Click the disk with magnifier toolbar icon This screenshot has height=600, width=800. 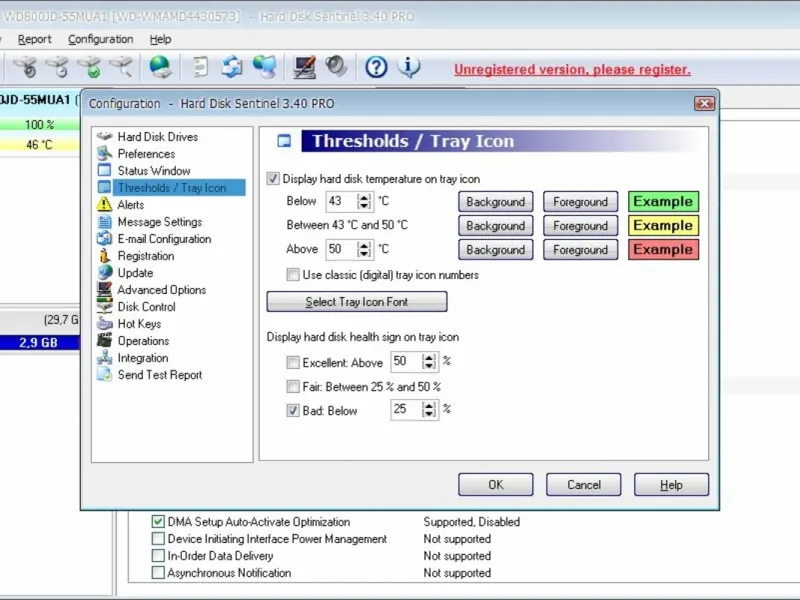point(122,67)
